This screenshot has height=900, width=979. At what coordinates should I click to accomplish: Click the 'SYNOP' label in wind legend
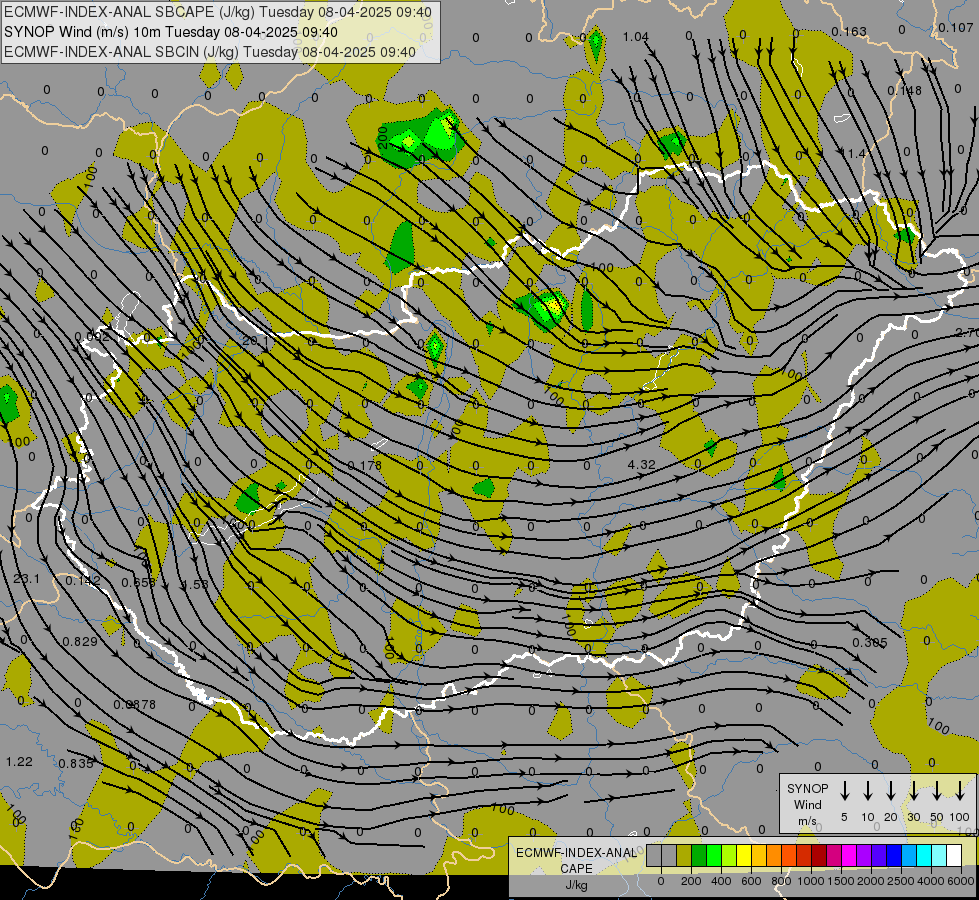click(x=807, y=789)
